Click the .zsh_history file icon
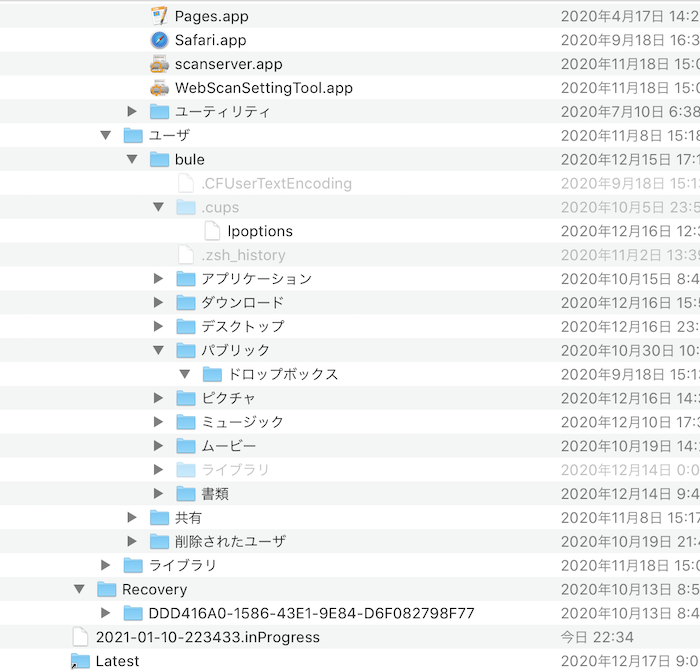The image size is (700, 670). 186,255
